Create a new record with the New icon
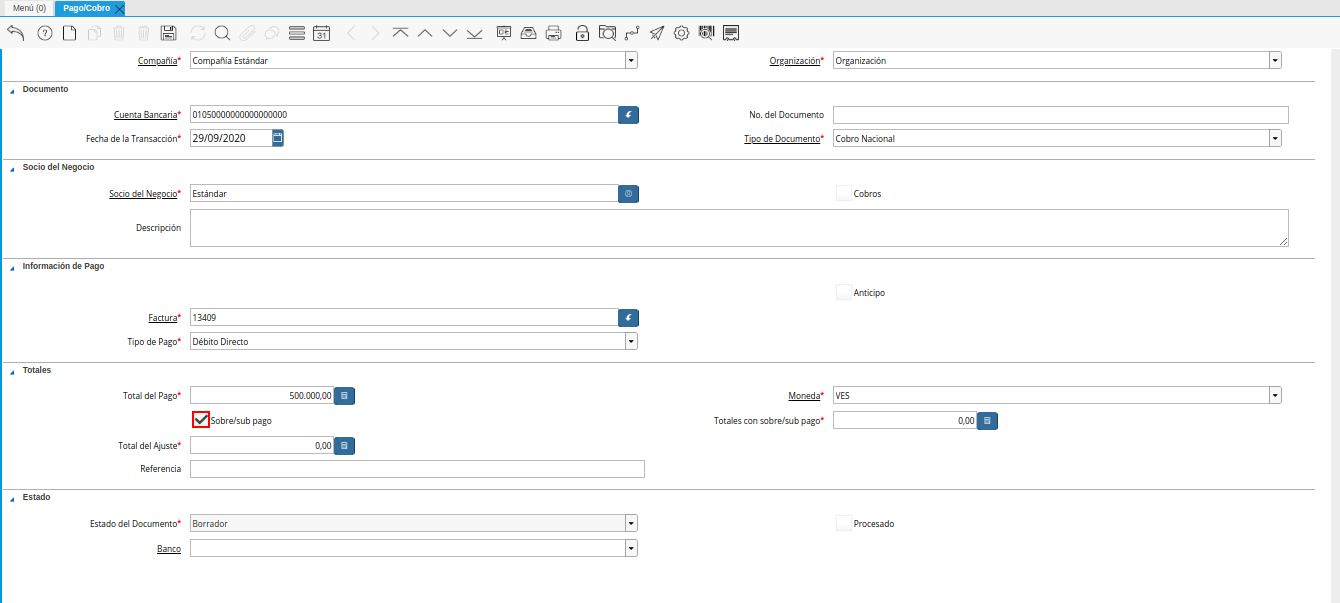 68,32
